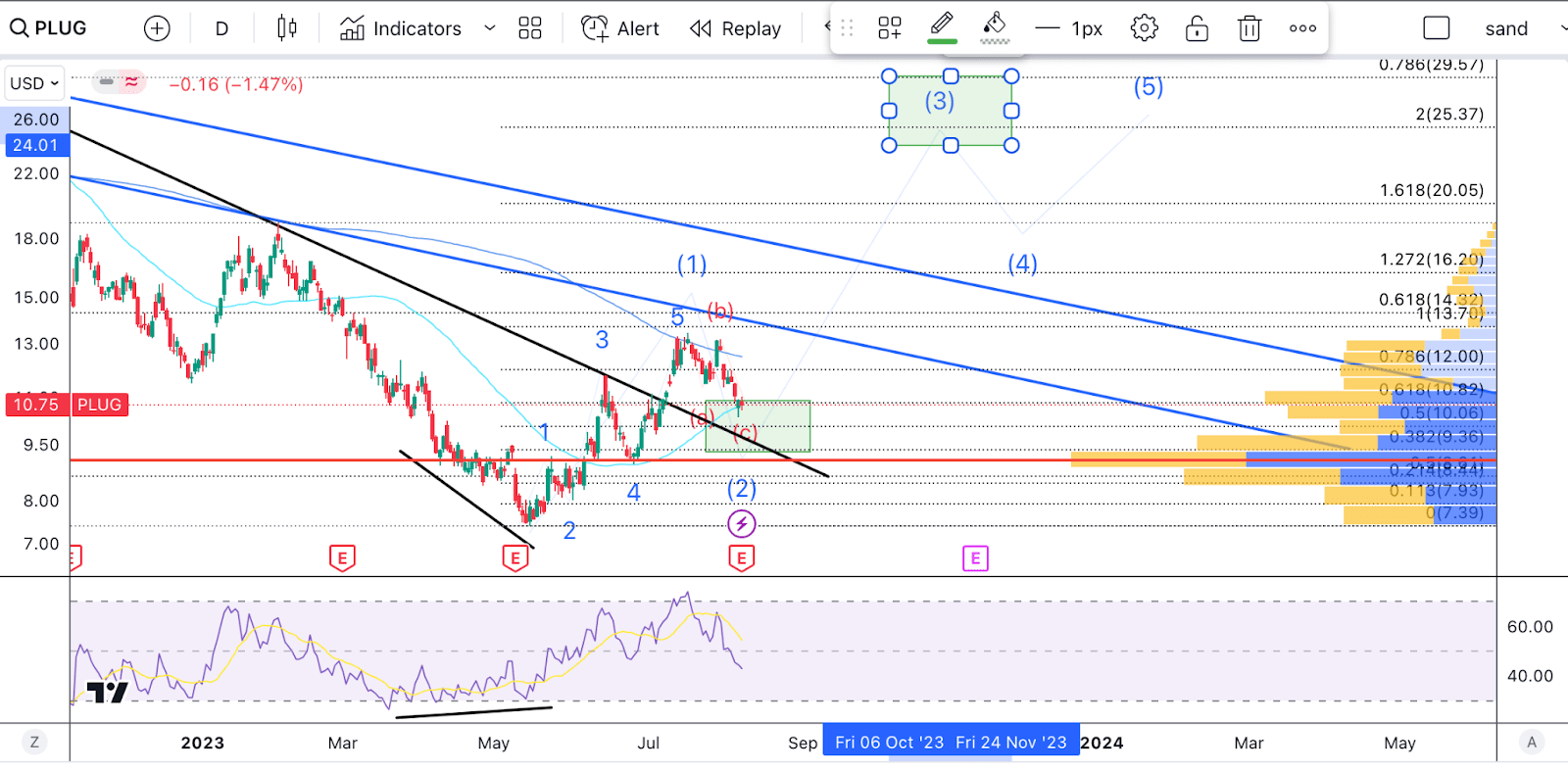Select the (4) wave label
The width and height of the screenshot is (1568, 771).
click(1022, 264)
